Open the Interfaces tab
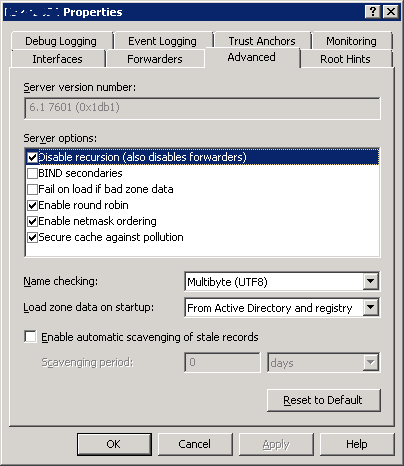404x466 pixels. click(x=58, y=59)
